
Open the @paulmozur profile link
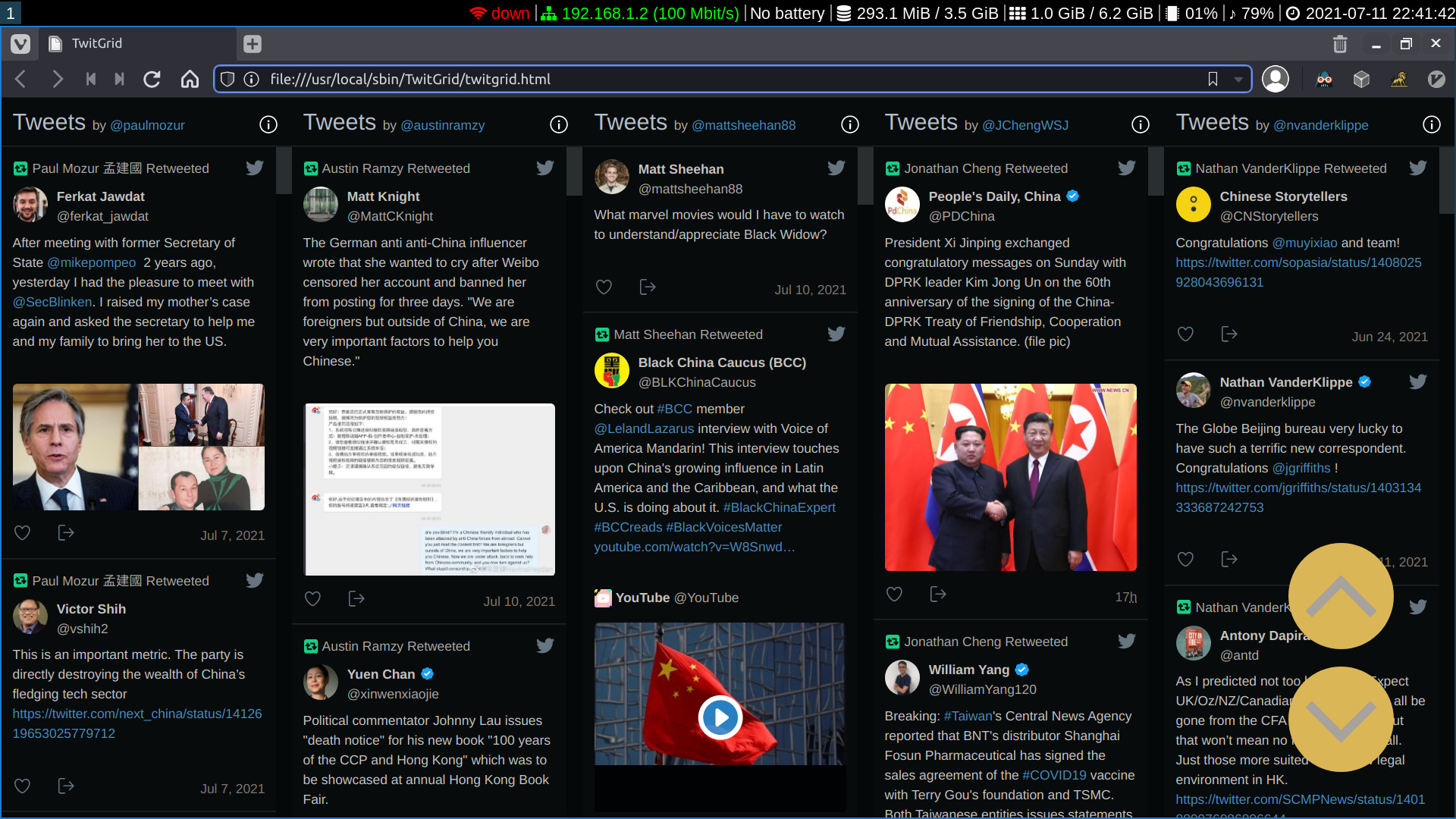148,126
